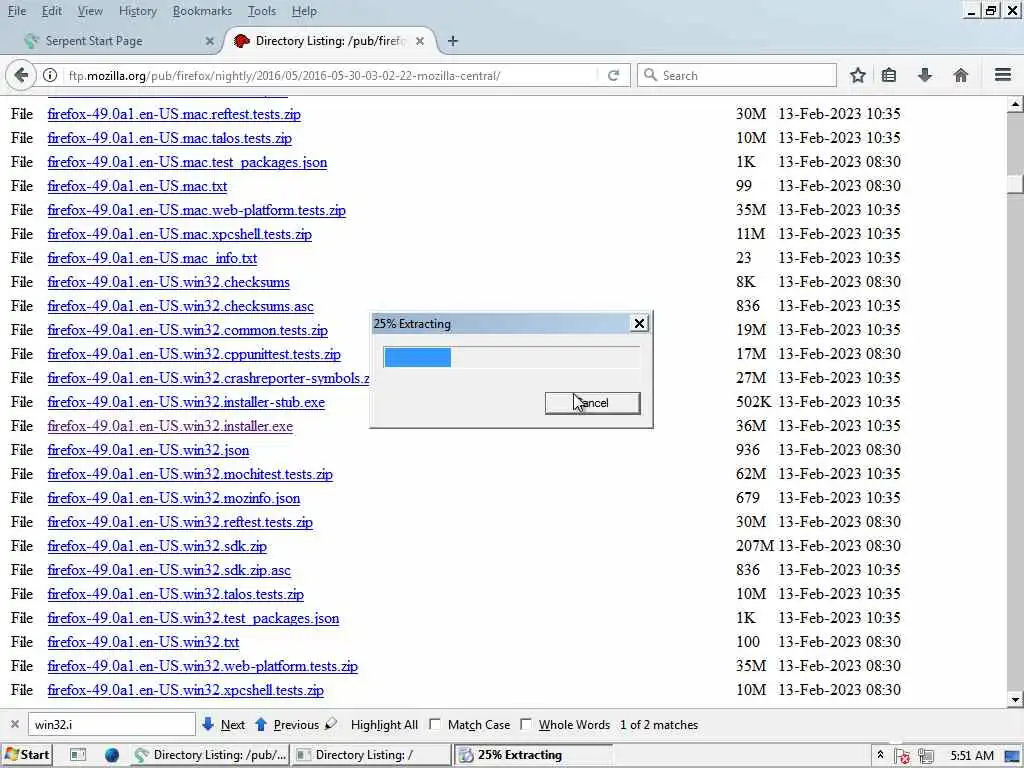Click the page vertical scrollbar thumb
The width and height of the screenshot is (1024, 768).
[1015, 184]
